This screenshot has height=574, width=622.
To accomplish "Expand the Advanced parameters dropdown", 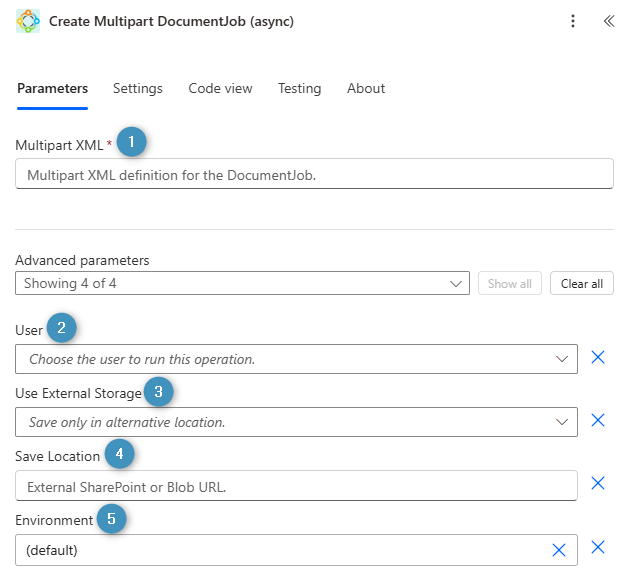I will [242, 284].
